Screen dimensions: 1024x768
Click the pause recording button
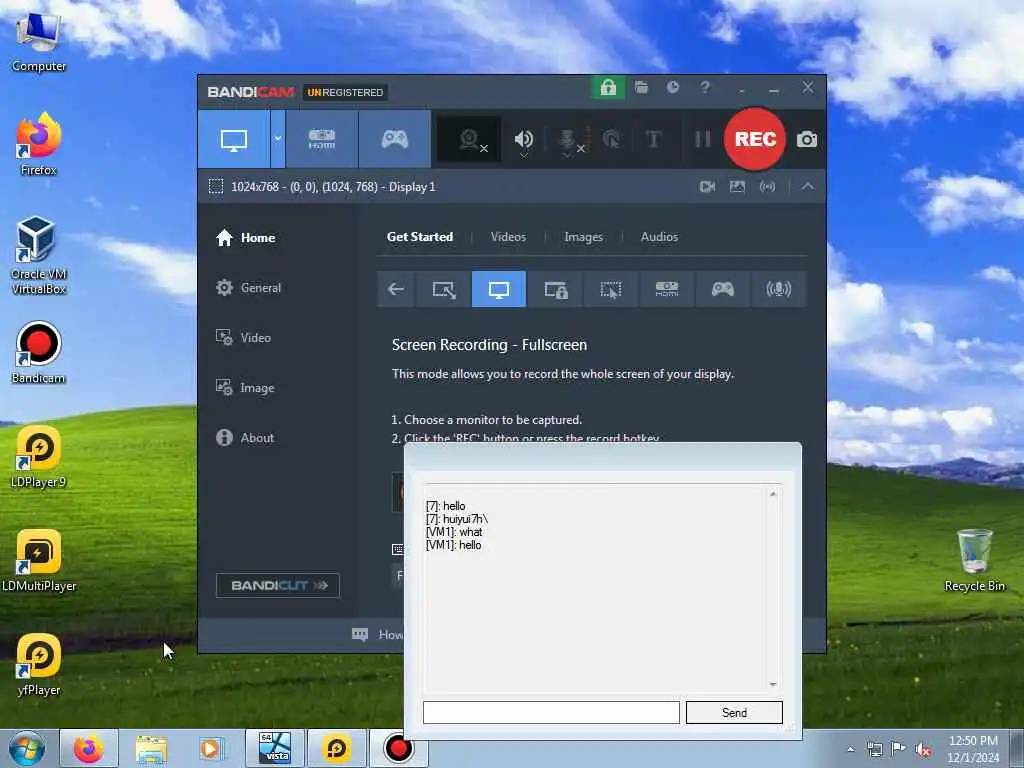click(x=703, y=139)
